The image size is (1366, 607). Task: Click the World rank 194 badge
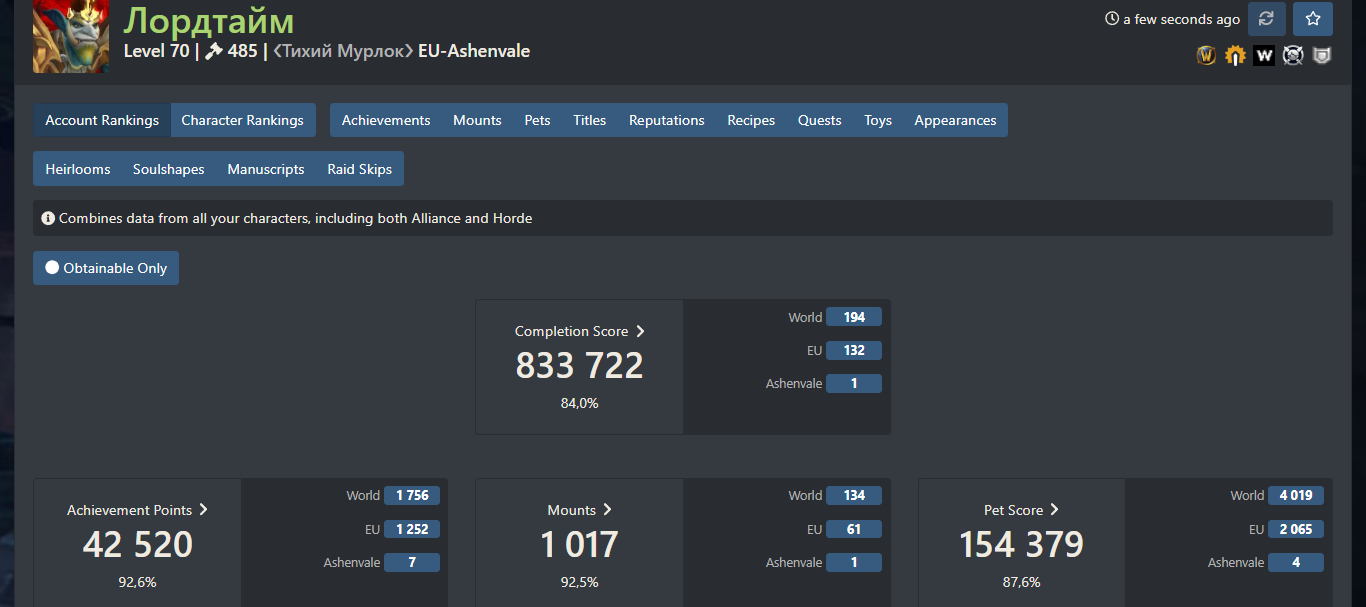(854, 317)
